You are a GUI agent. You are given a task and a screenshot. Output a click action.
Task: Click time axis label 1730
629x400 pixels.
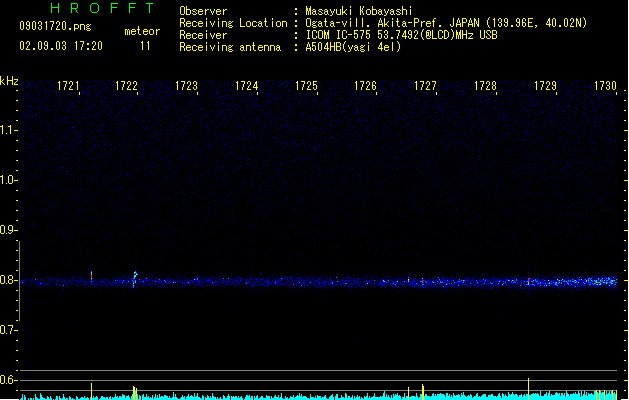[605, 86]
